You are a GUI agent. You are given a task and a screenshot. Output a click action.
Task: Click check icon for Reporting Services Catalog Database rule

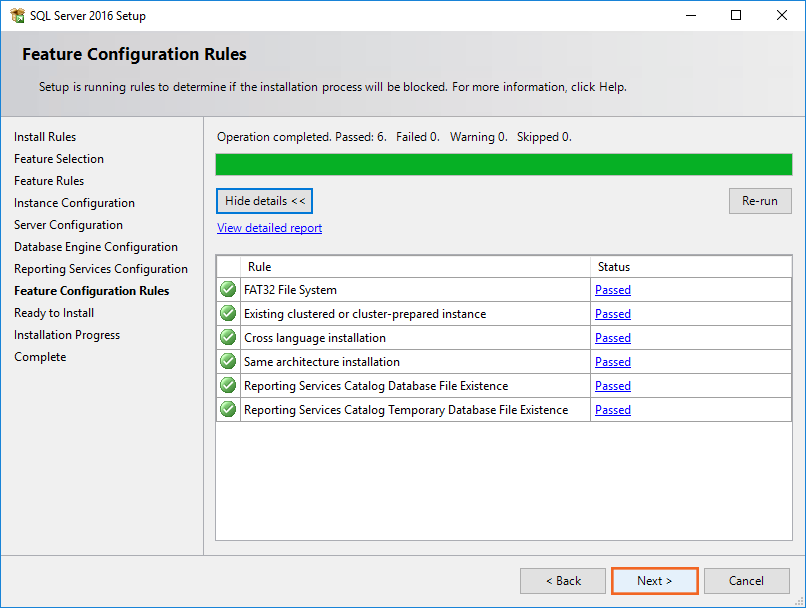[x=228, y=386]
